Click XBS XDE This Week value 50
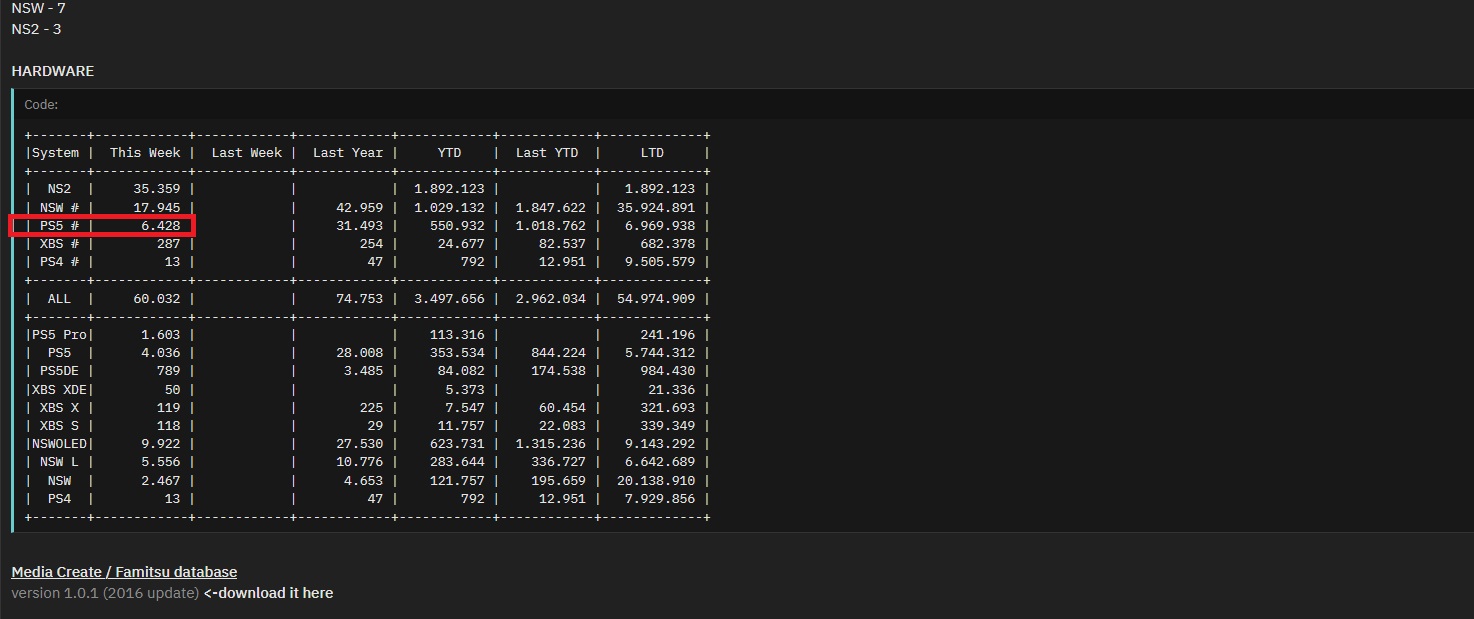 pyautogui.click(x=173, y=390)
